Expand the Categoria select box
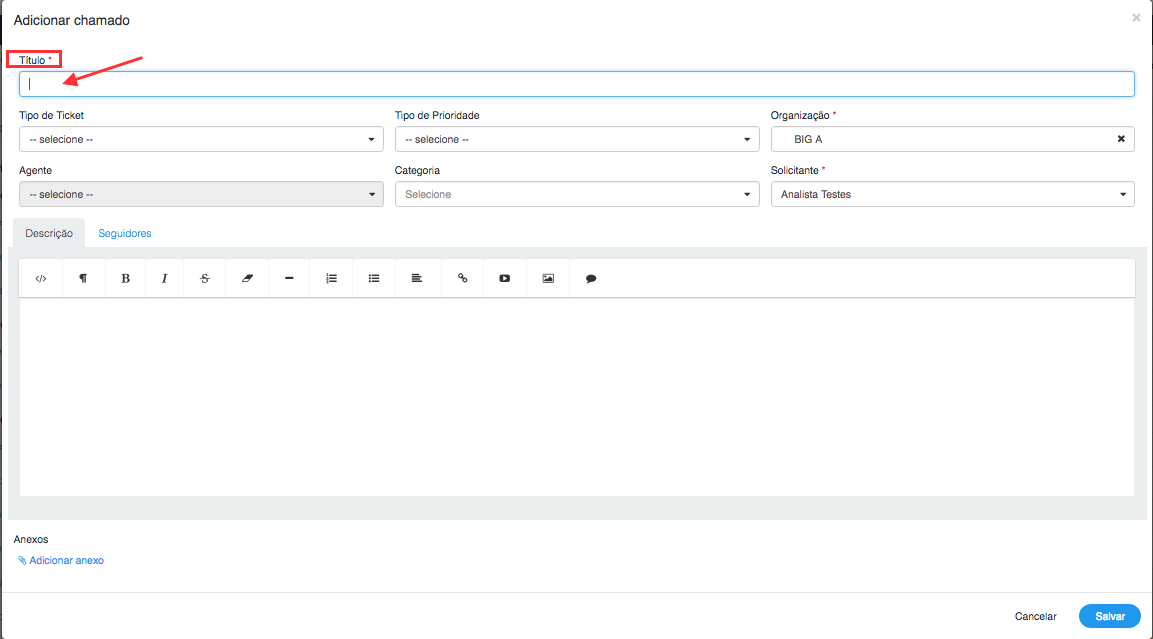The width and height of the screenshot is (1153, 639). pyautogui.click(x=577, y=194)
